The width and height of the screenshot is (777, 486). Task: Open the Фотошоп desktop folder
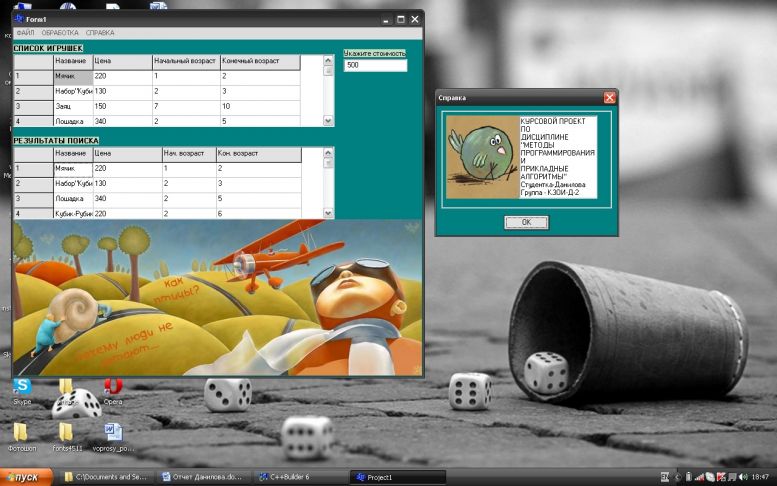click(21, 437)
